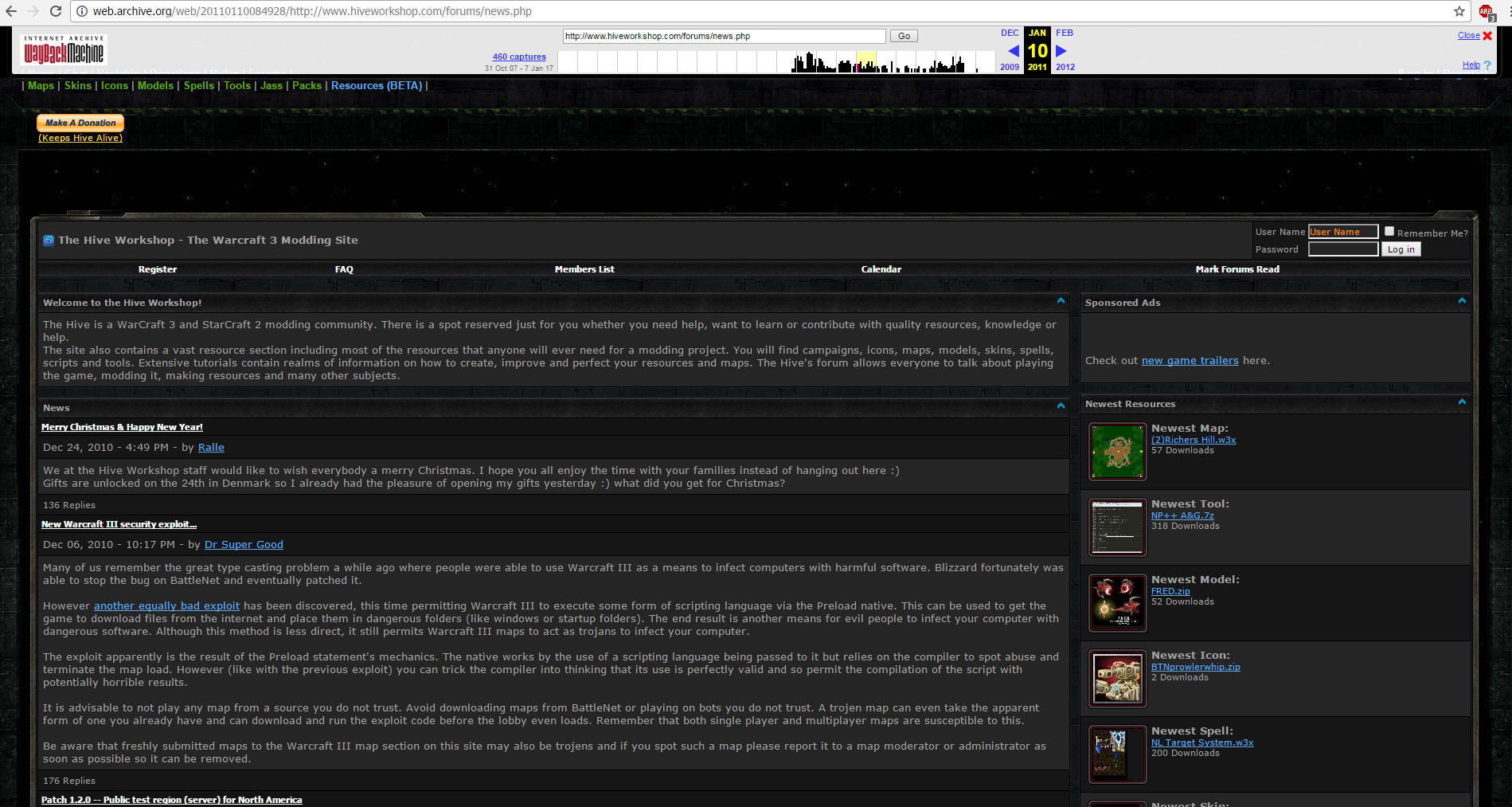The height and width of the screenshot is (807, 1512).
Task: Click the Wayback Go button
Action: pos(904,36)
